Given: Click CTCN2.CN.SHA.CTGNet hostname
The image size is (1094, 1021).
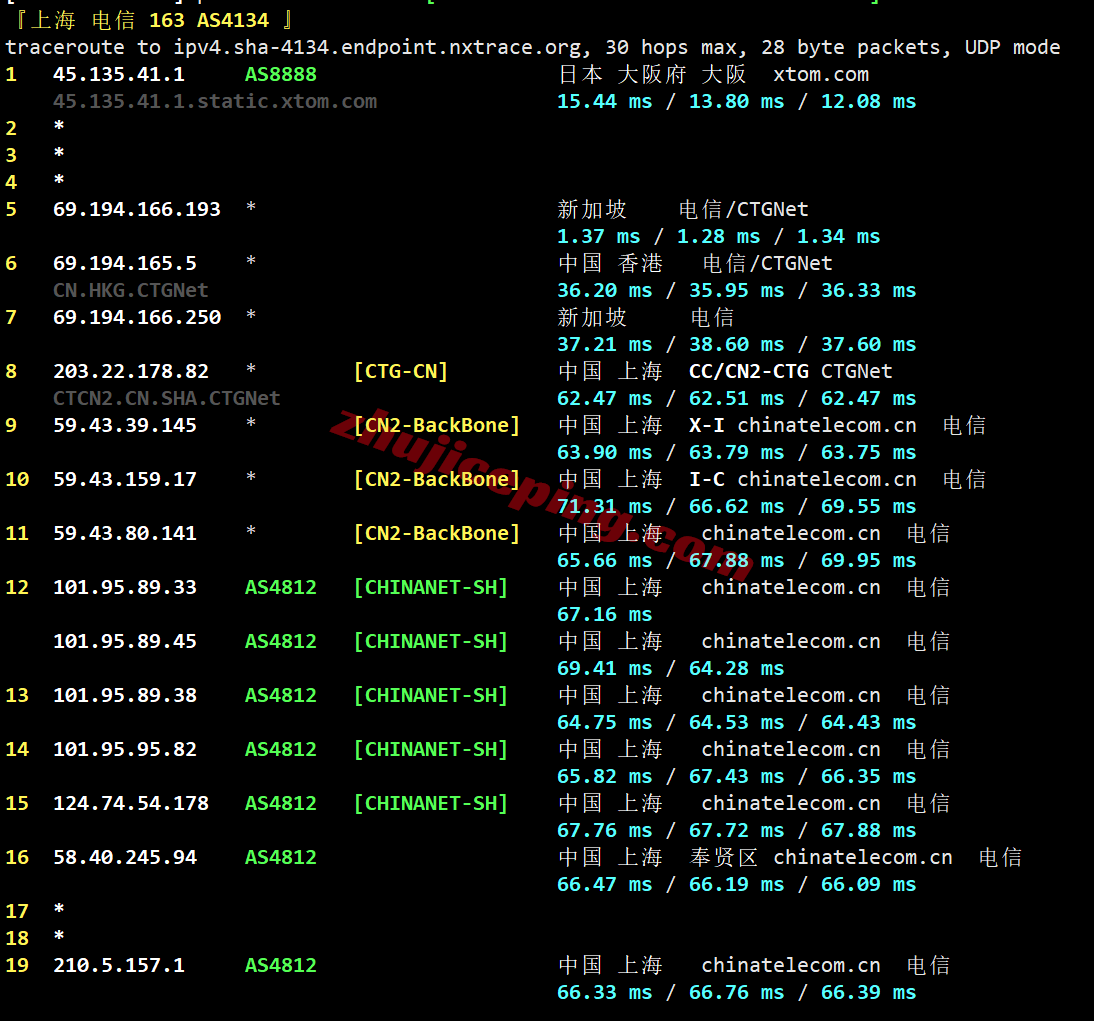Looking at the screenshot, I should pyautogui.click(x=167, y=398).
